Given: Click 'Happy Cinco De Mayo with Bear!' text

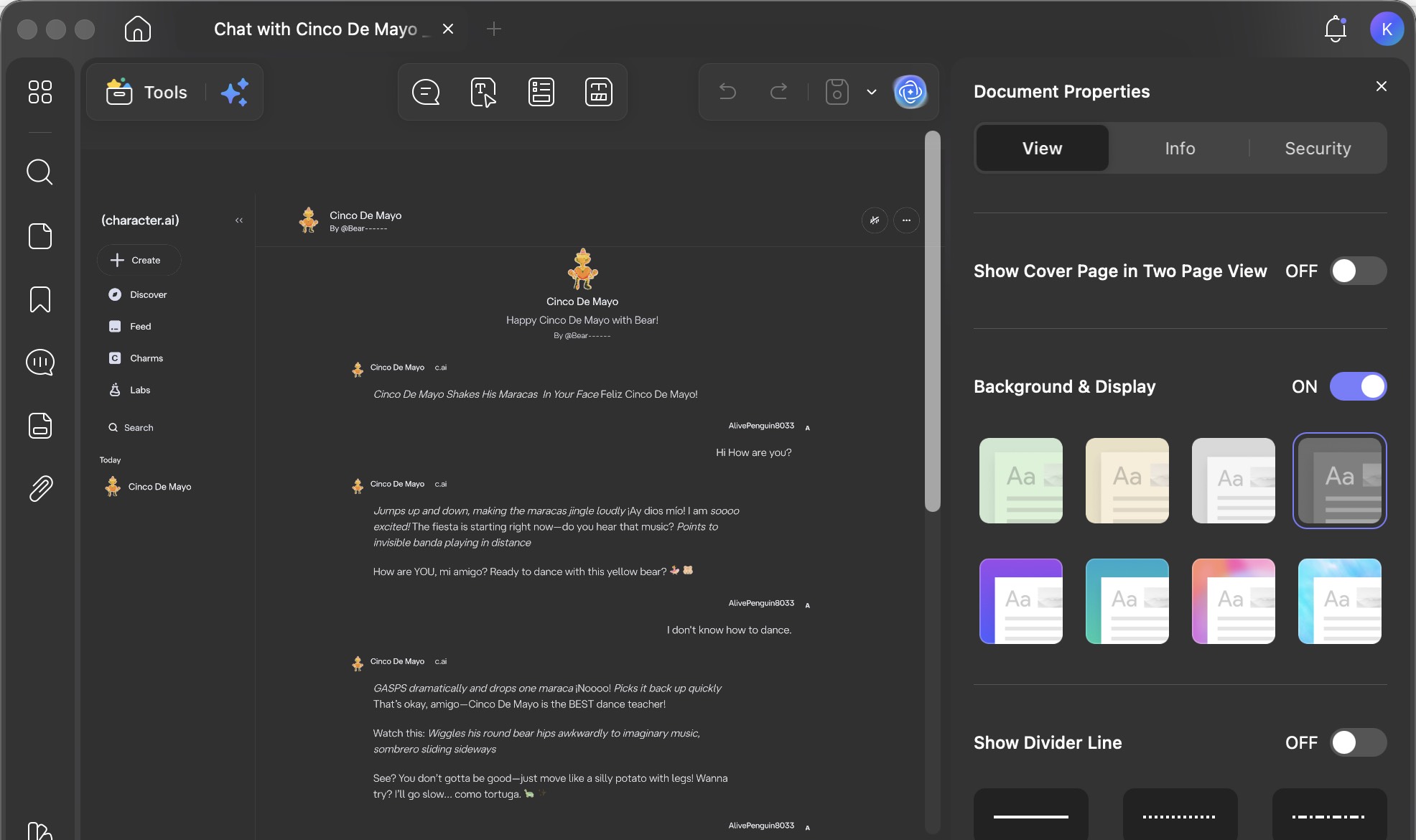Looking at the screenshot, I should pyautogui.click(x=582, y=320).
